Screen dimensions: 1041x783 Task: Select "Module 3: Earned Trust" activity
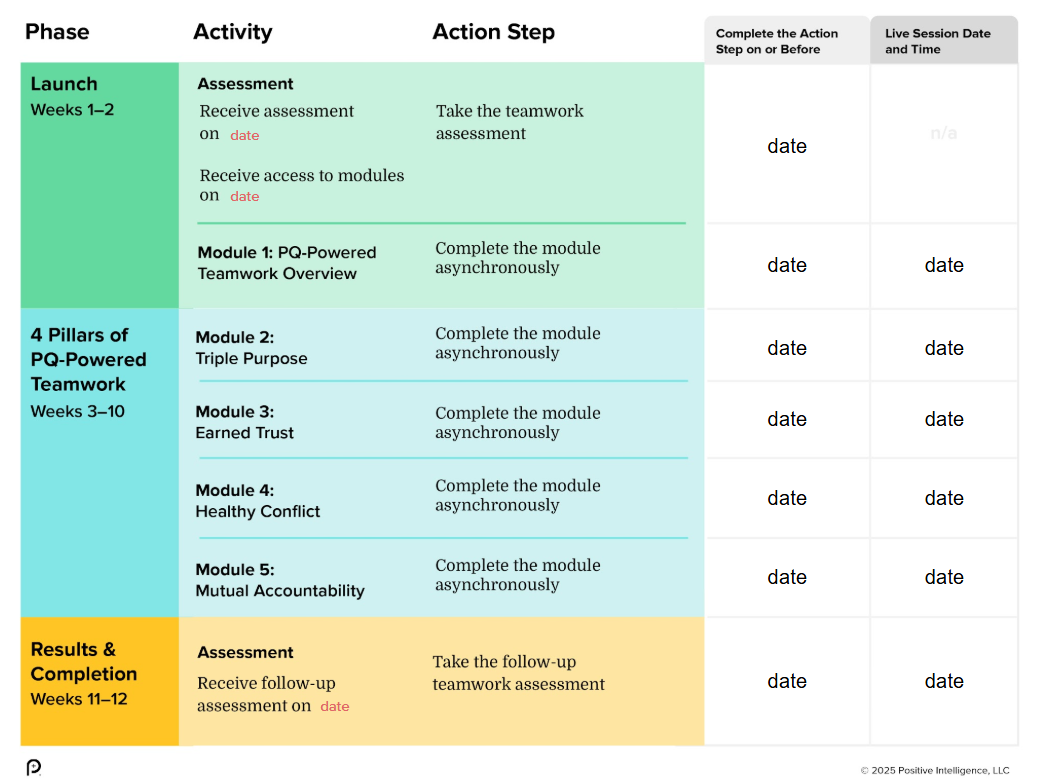click(x=245, y=422)
